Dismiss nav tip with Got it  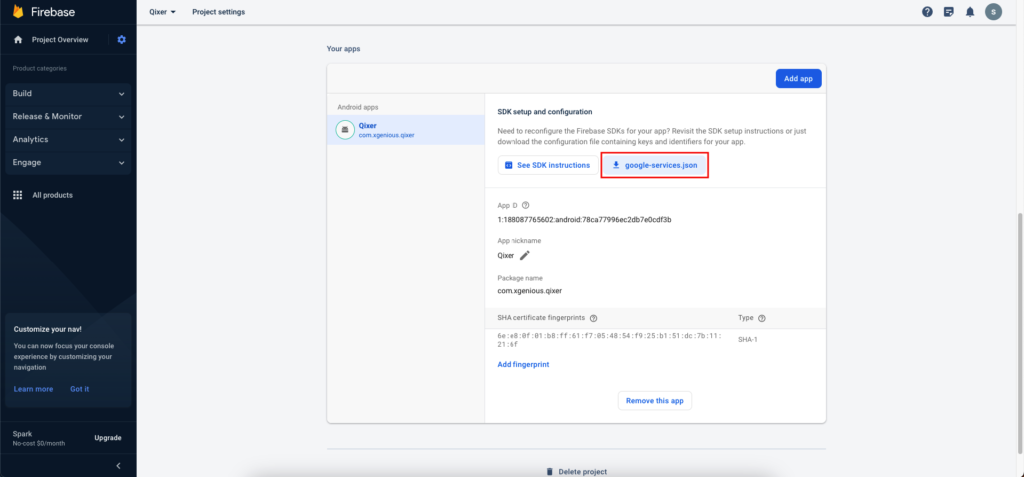pyautogui.click(x=80, y=389)
